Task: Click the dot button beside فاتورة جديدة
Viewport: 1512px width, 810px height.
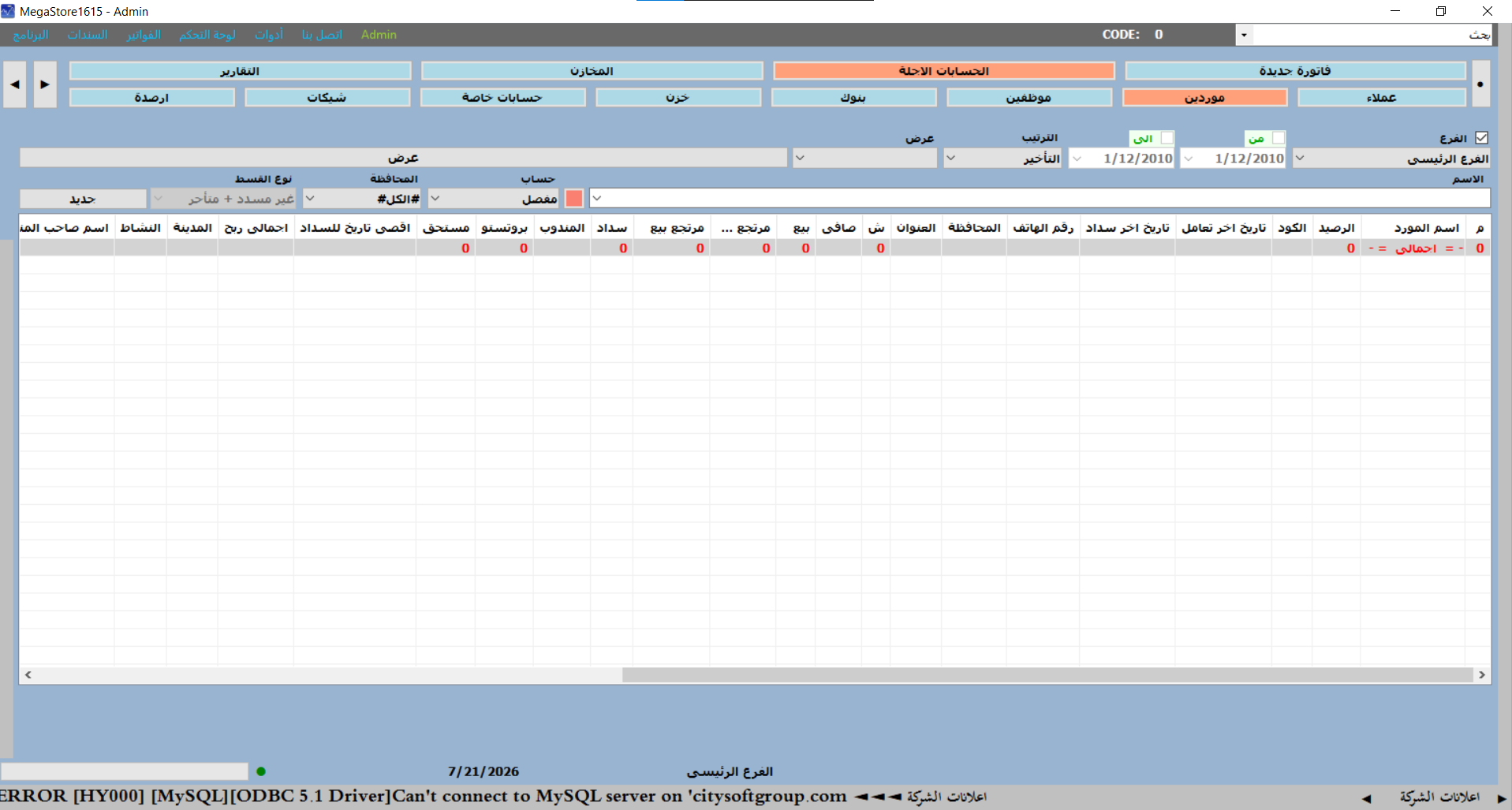Action: coord(1480,84)
